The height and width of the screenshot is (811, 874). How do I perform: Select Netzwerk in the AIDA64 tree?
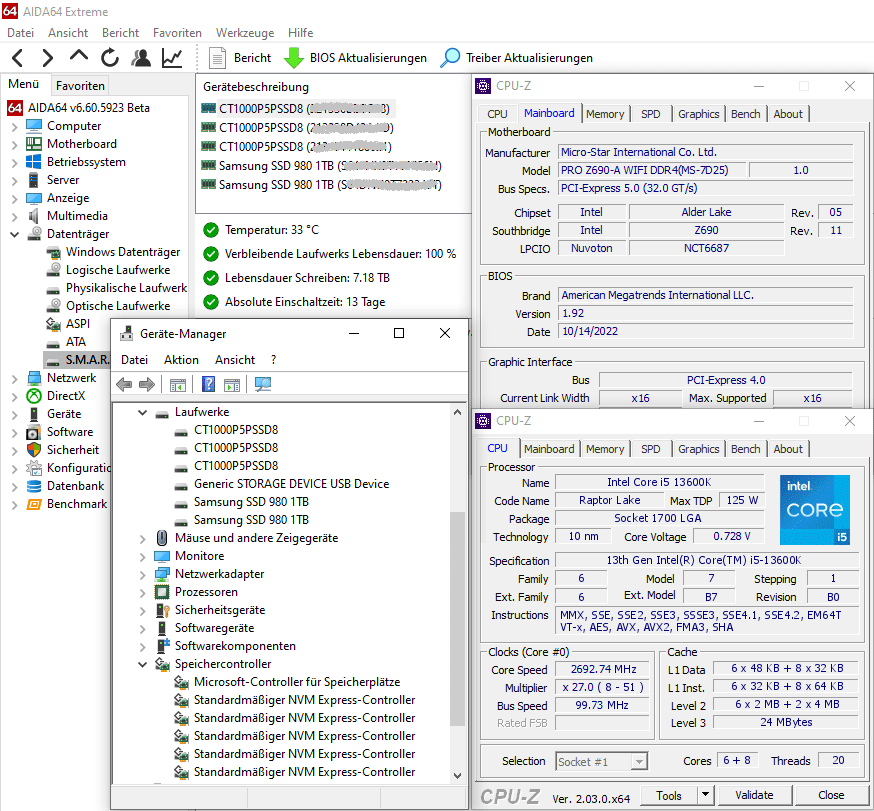point(71,378)
